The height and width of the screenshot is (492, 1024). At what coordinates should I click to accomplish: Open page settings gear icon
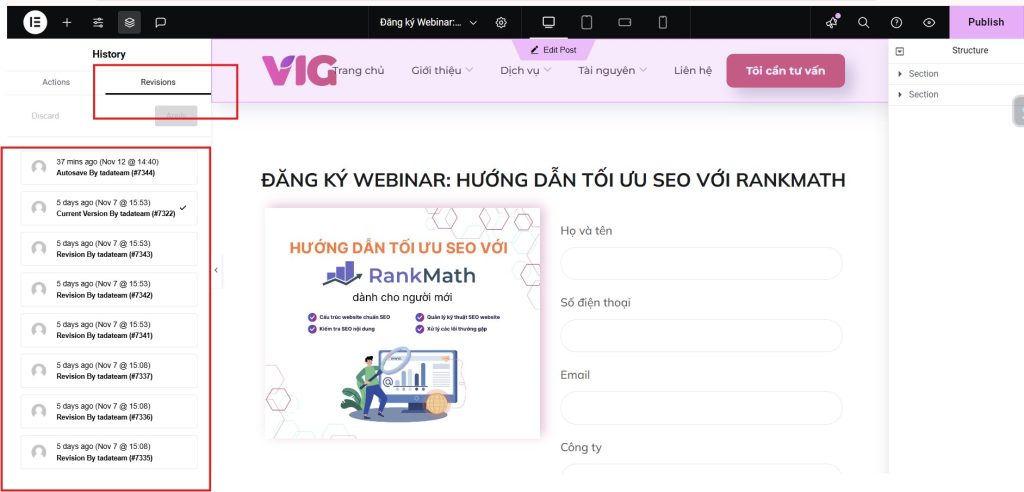pyautogui.click(x=501, y=22)
